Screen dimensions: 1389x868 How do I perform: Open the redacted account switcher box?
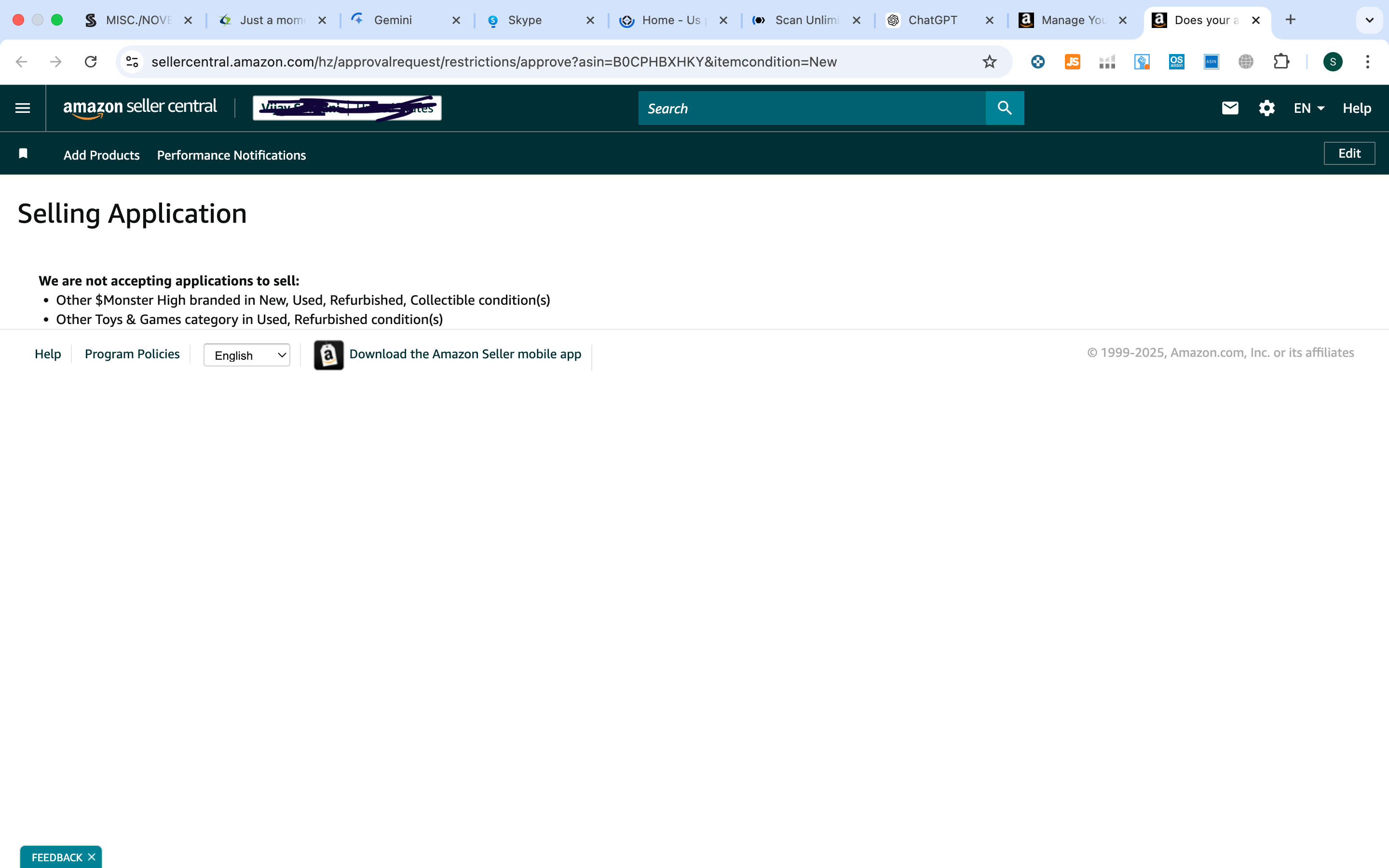coord(347,108)
